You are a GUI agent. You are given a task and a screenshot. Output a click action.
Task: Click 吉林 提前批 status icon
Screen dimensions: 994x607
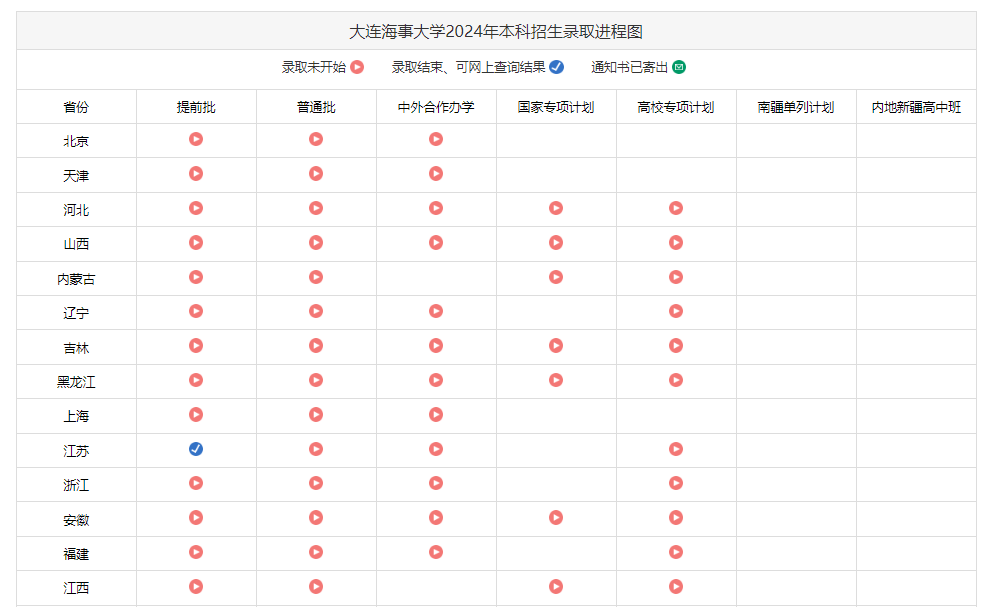pyautogui.click(x=196, y=345)
